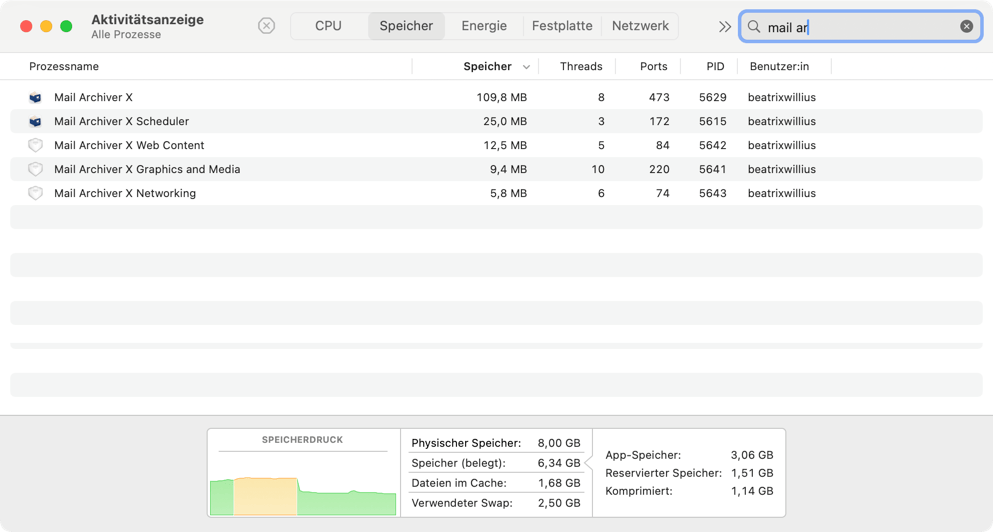Open the Netzwerk tab
993x532 pixels.
point(640,26)
